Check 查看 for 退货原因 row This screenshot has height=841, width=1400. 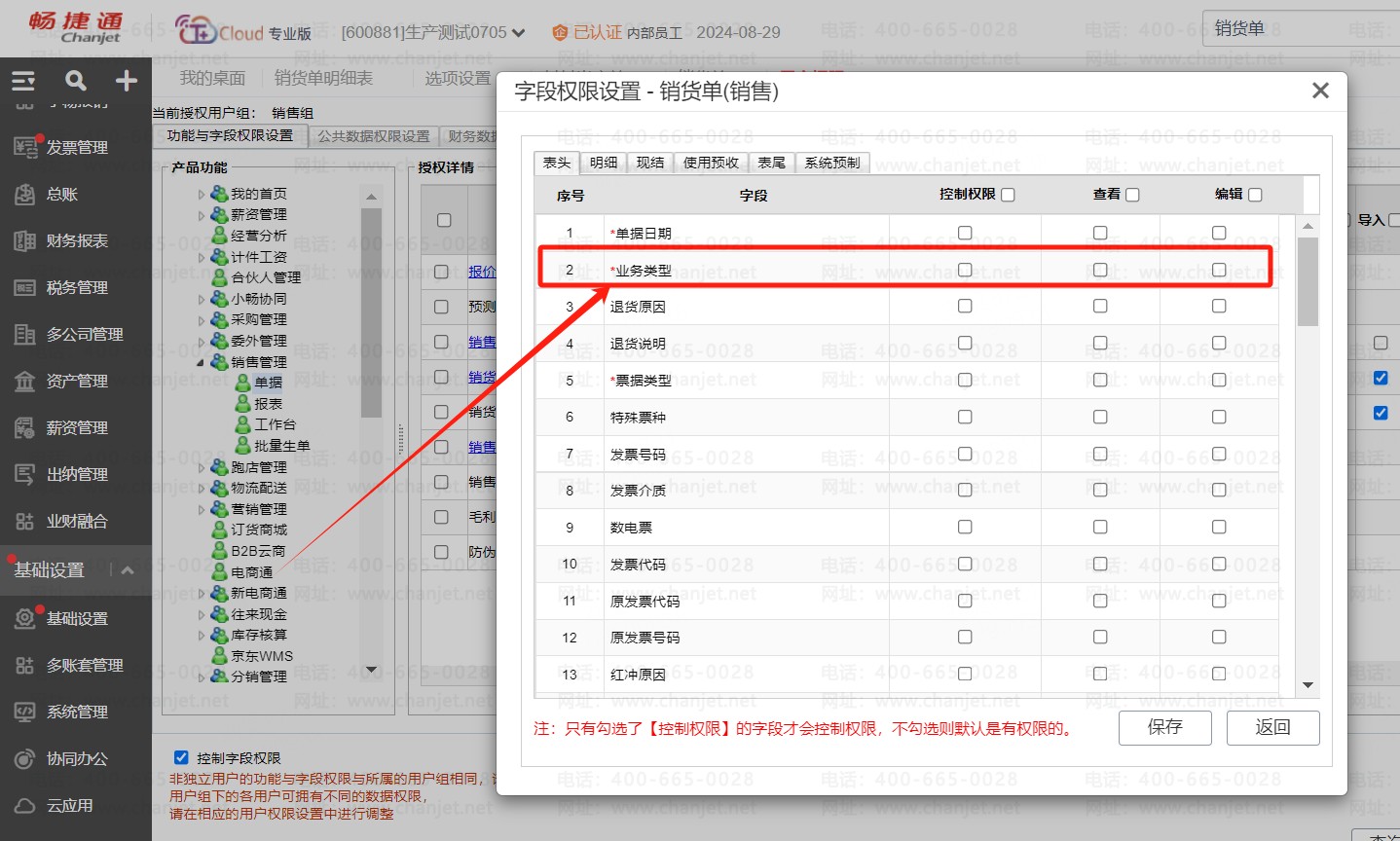(x=1100, y=306)
